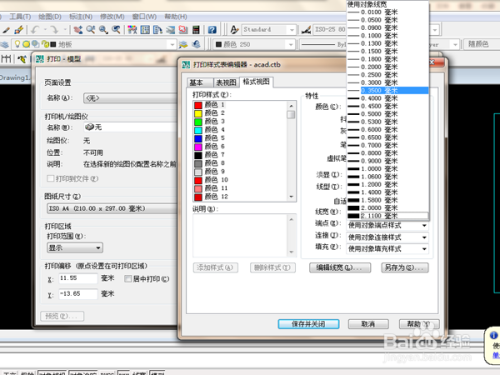Choose 0.2500 毫米 lineweight in the list
Viewport: 500px width, 375px height.
click(387, 75)
